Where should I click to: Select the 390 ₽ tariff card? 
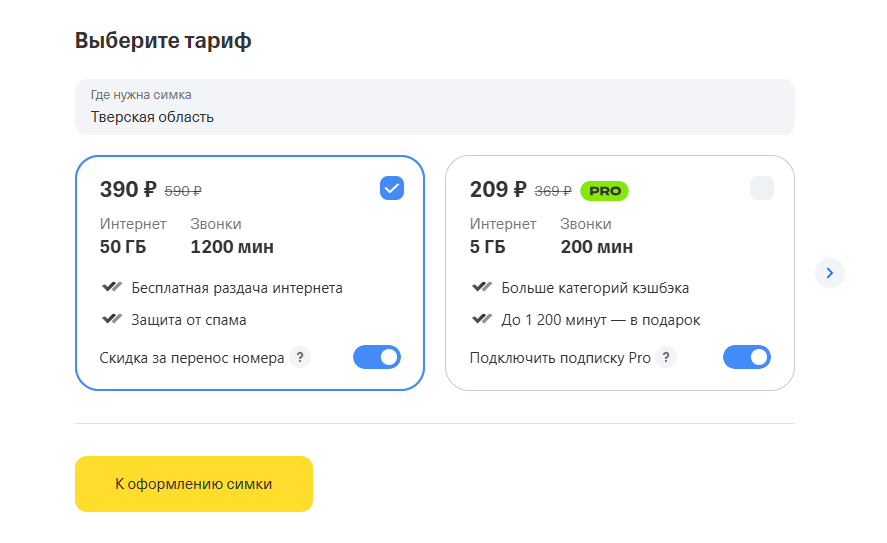click(x=249, y=273)
